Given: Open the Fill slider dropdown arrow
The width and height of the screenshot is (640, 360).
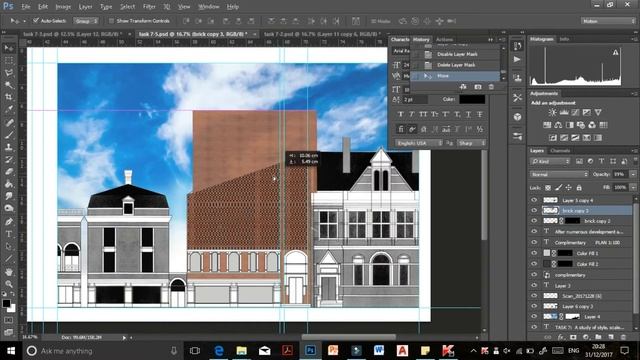Looking at the screenshot, I should click(633, 187).
